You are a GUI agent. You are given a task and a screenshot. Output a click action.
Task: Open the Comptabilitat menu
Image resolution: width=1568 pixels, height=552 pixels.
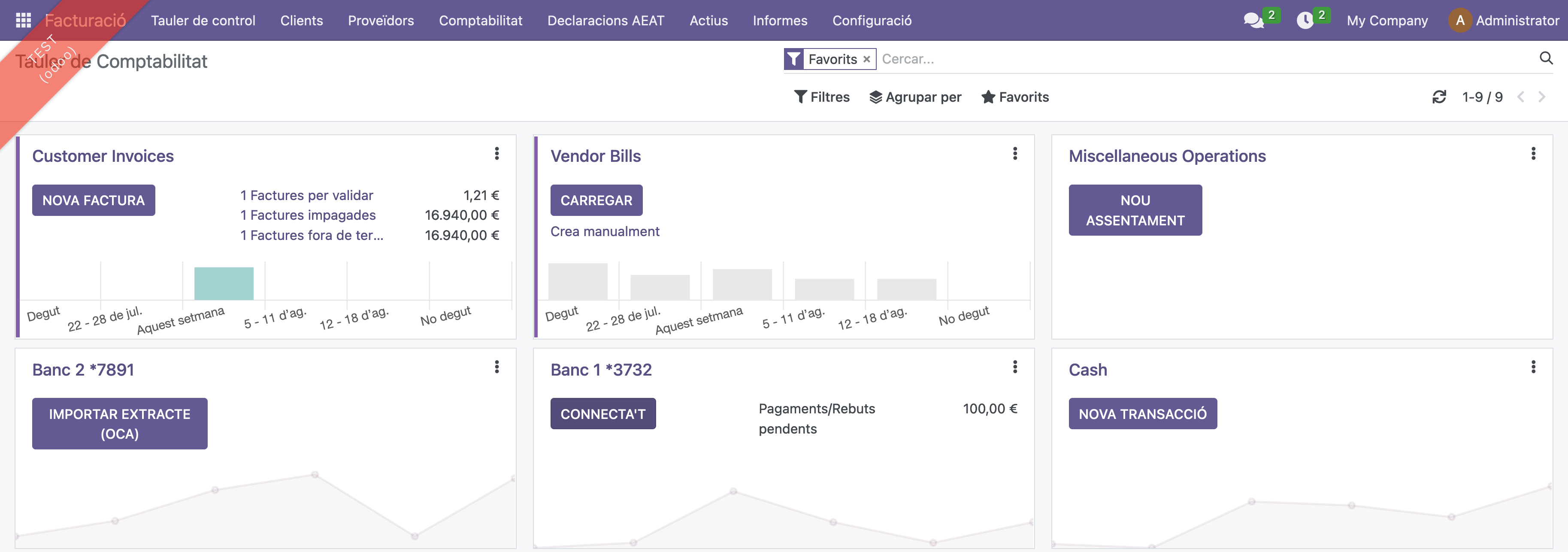(480, 20)
